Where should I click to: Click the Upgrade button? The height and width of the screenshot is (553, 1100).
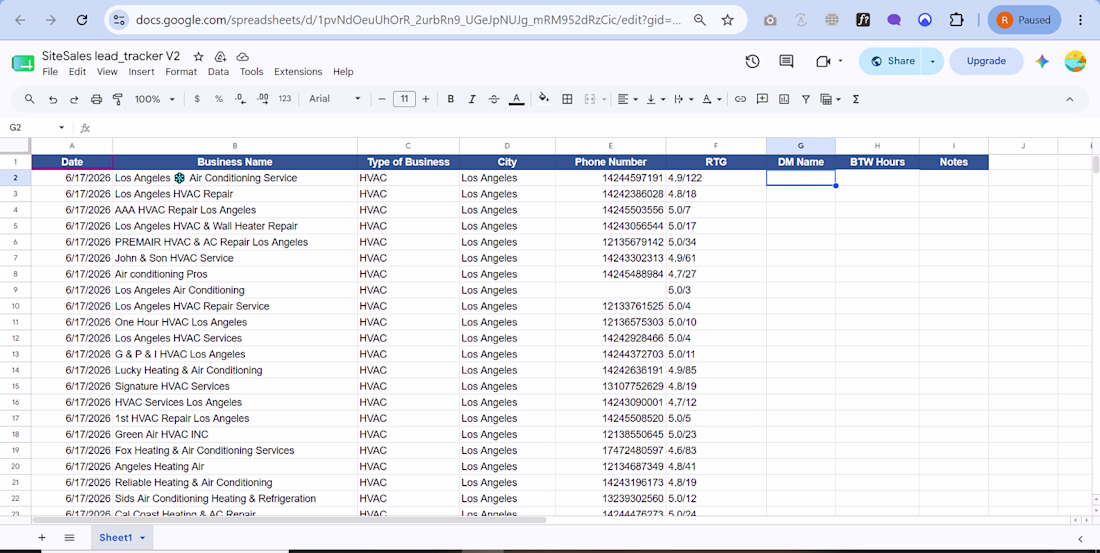click(x=986, y=61)
